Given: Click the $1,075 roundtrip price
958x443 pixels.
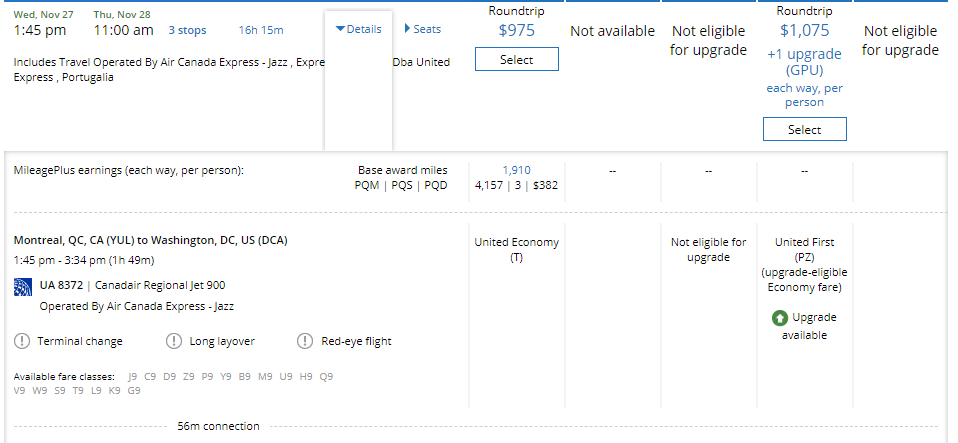Looking at the screenshot, I should [804, 30].
